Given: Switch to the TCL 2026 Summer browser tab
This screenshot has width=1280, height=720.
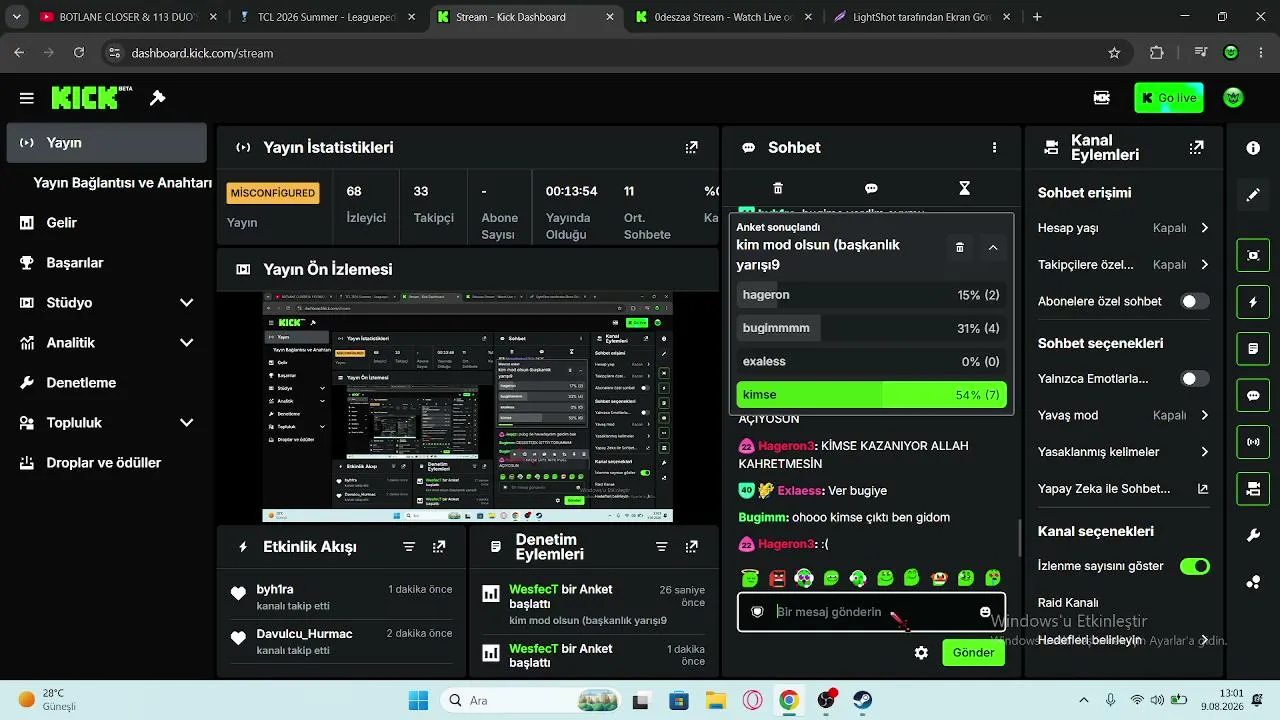Looking at the screenshot, I should point(327,17).
